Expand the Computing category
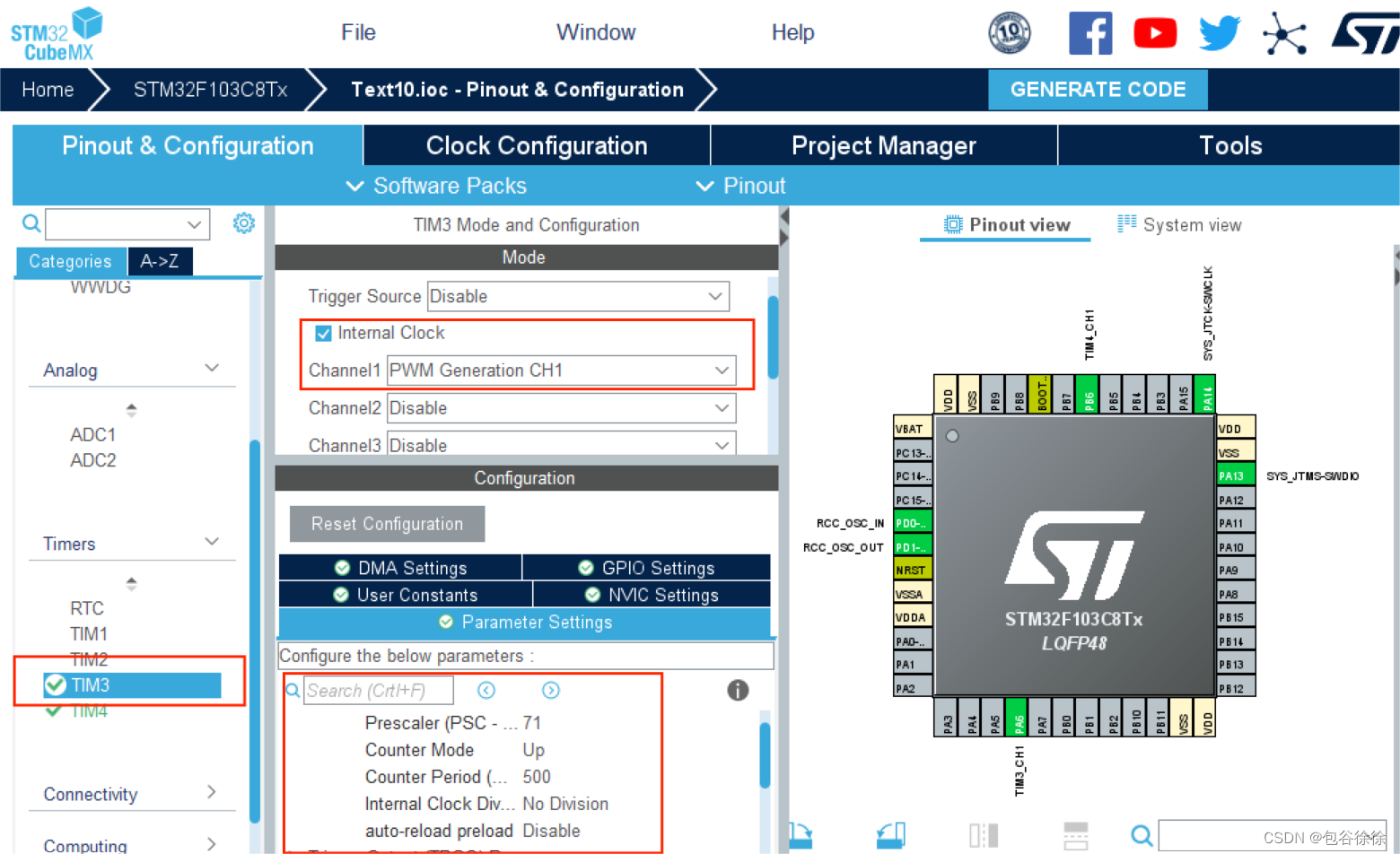1400x854 pixels. [212, 843]
